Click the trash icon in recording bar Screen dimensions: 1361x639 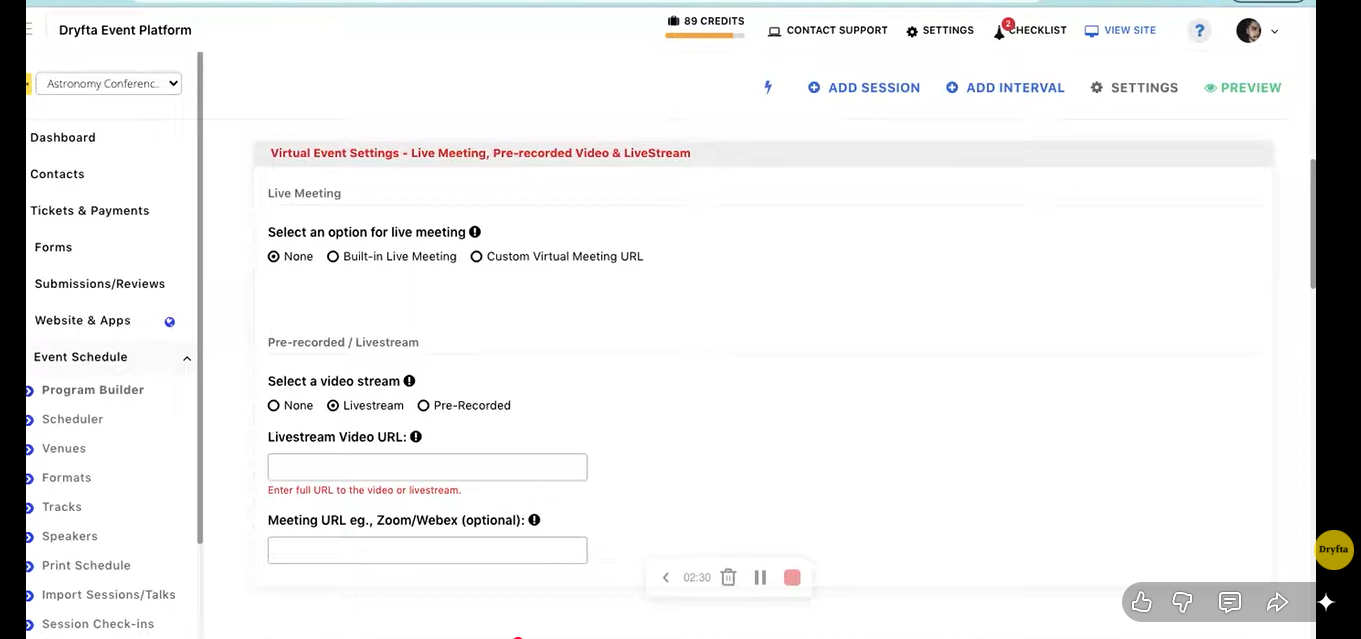tap(728, 577)
